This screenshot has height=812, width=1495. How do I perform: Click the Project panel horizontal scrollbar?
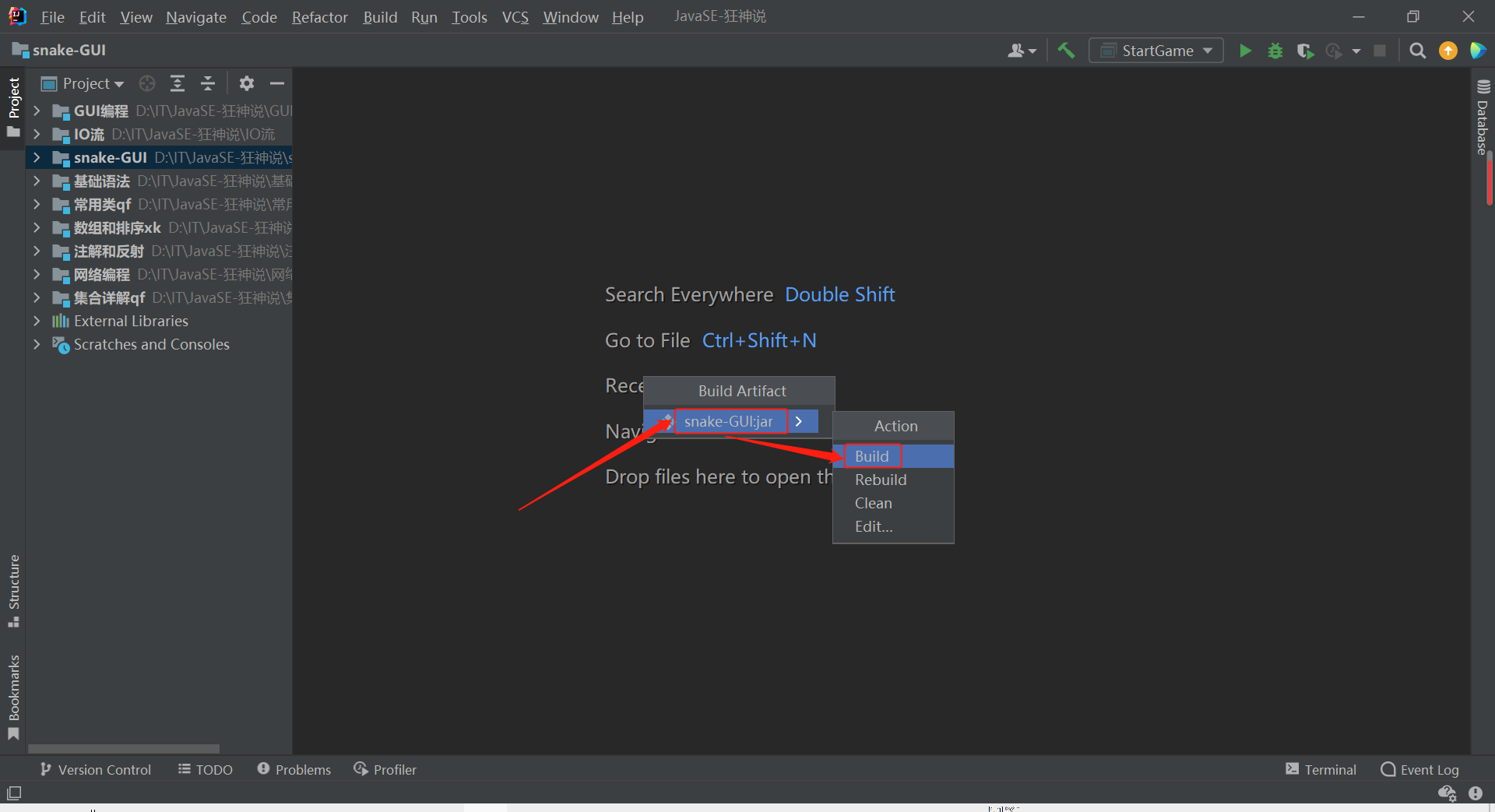click(x=124, y=749)
